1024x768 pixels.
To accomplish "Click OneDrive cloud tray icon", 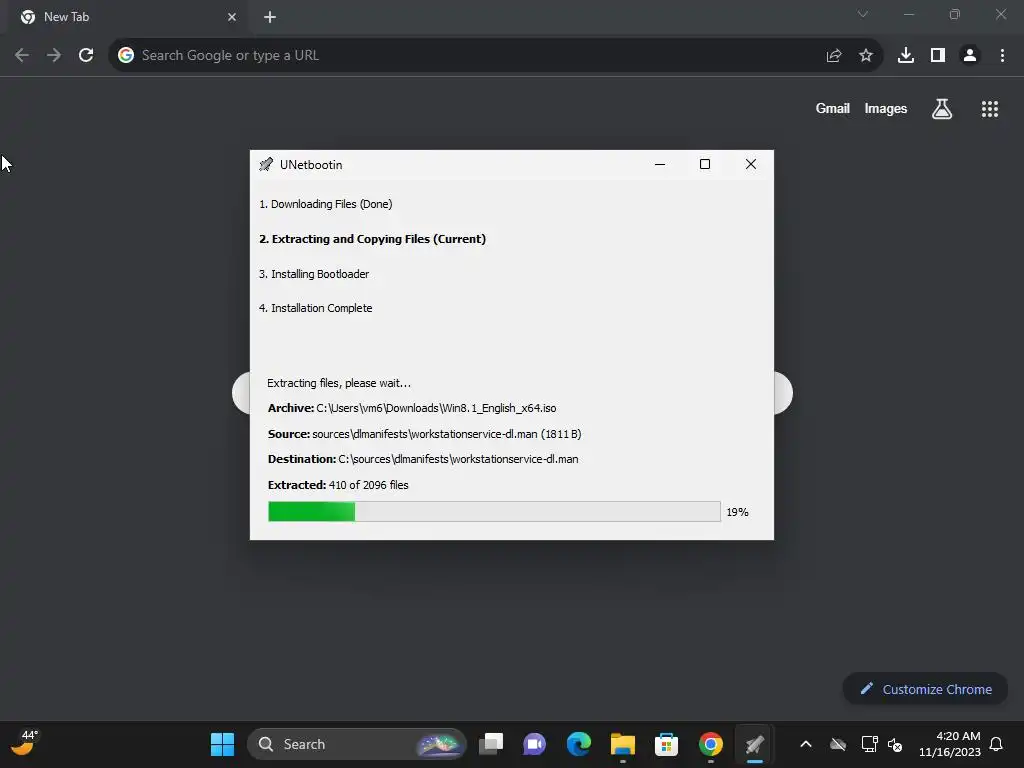I will 838,744.
